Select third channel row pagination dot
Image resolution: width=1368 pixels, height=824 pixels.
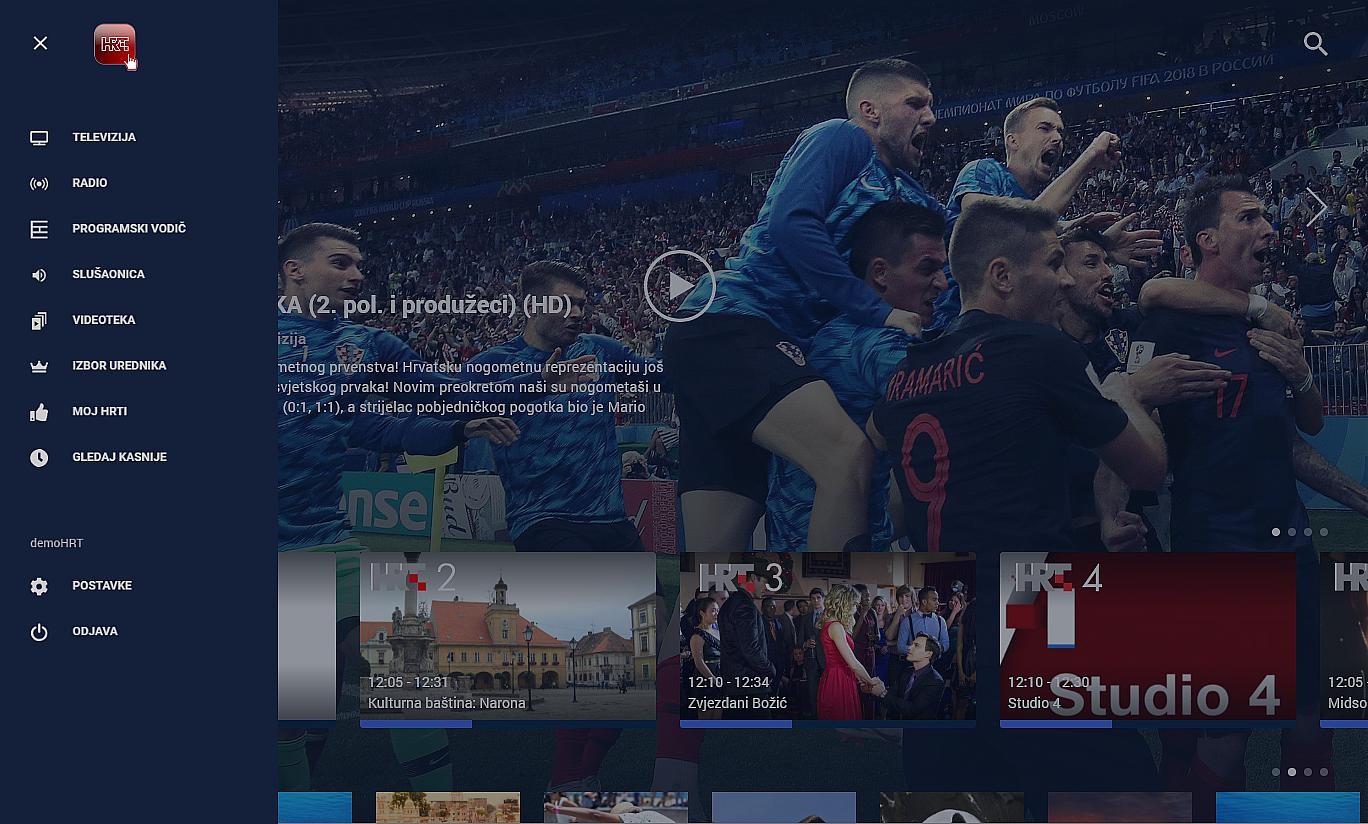(1308, 772)
